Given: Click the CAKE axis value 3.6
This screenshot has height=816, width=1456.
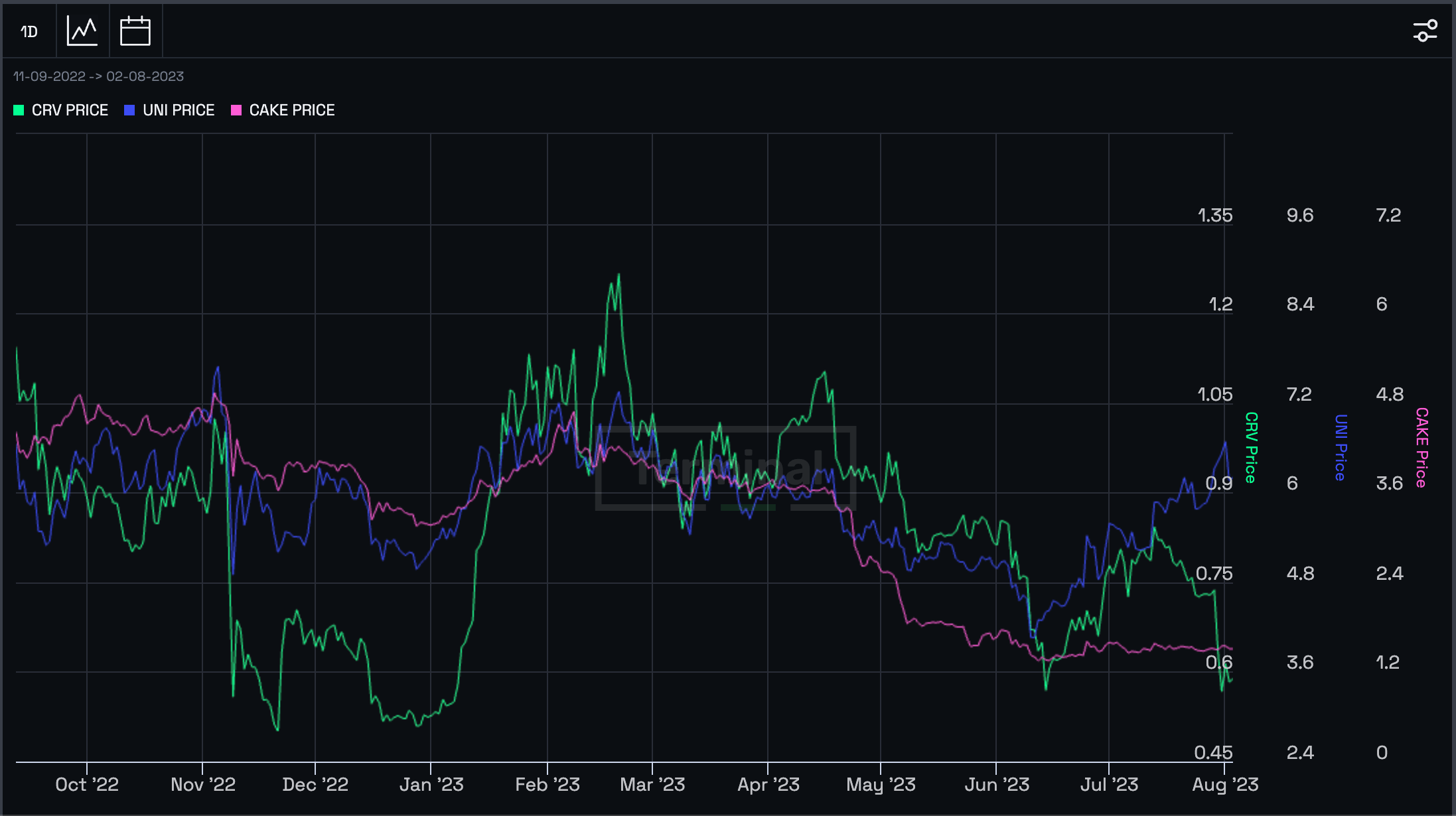Looking at the screenshot, I should [1390, 483].
